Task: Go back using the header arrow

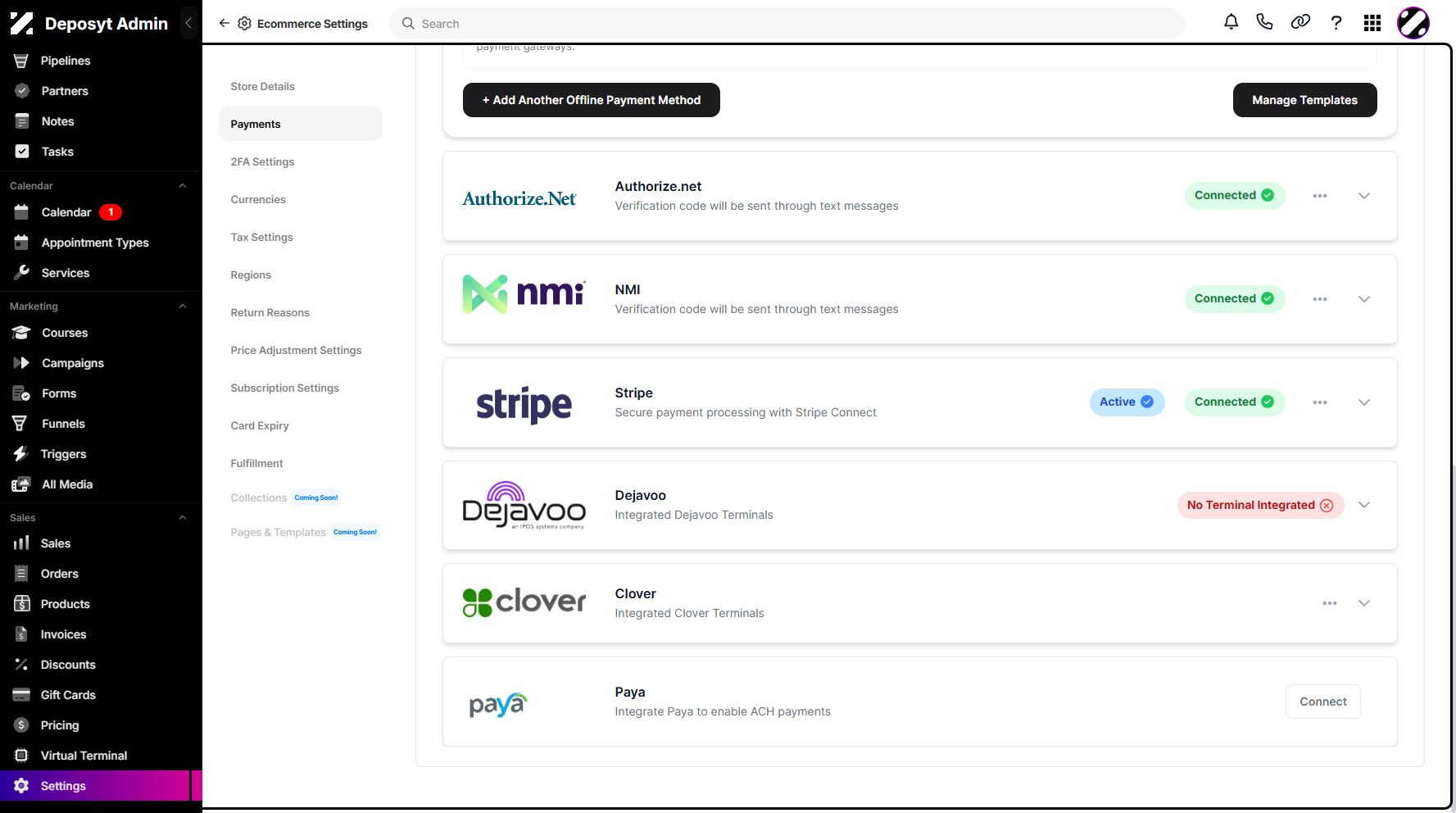Action: pos(224,23)
